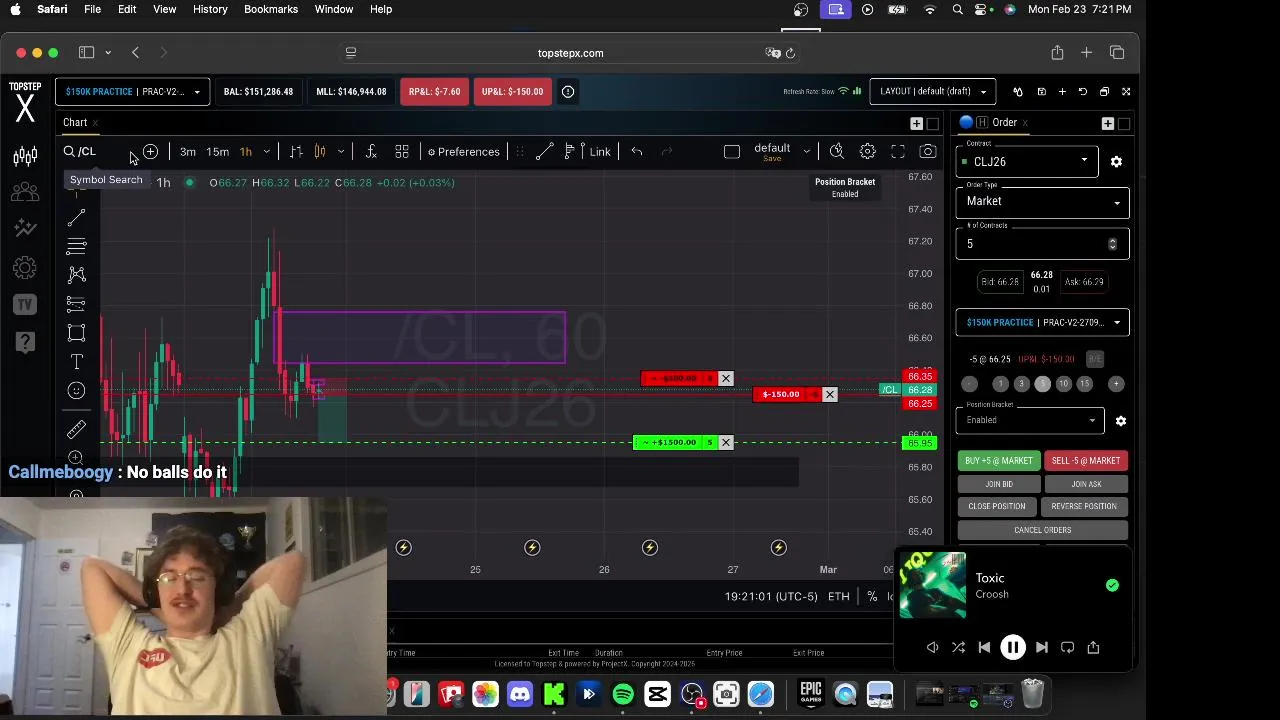Screen dimensions: 1280x720
Task: Open chart settings gear in toolbar
Action: (868, 152)
